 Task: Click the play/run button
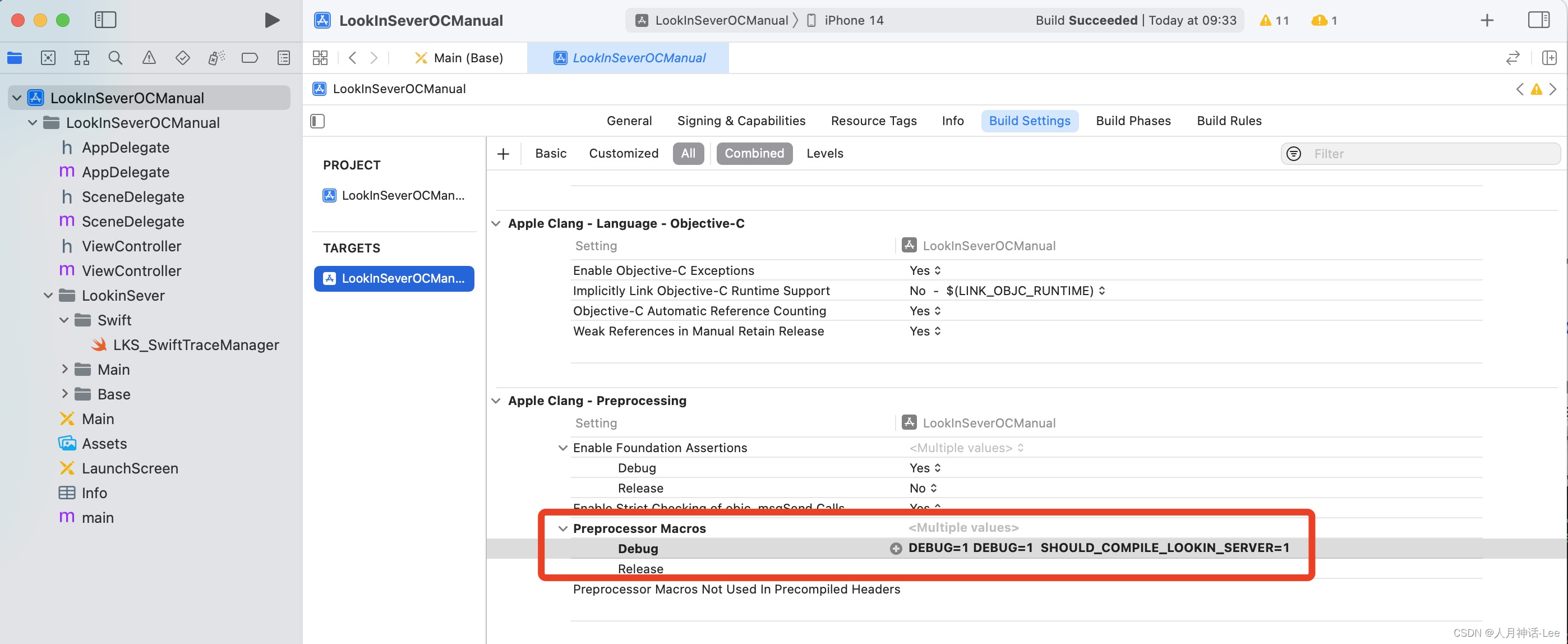click(270, 20)
